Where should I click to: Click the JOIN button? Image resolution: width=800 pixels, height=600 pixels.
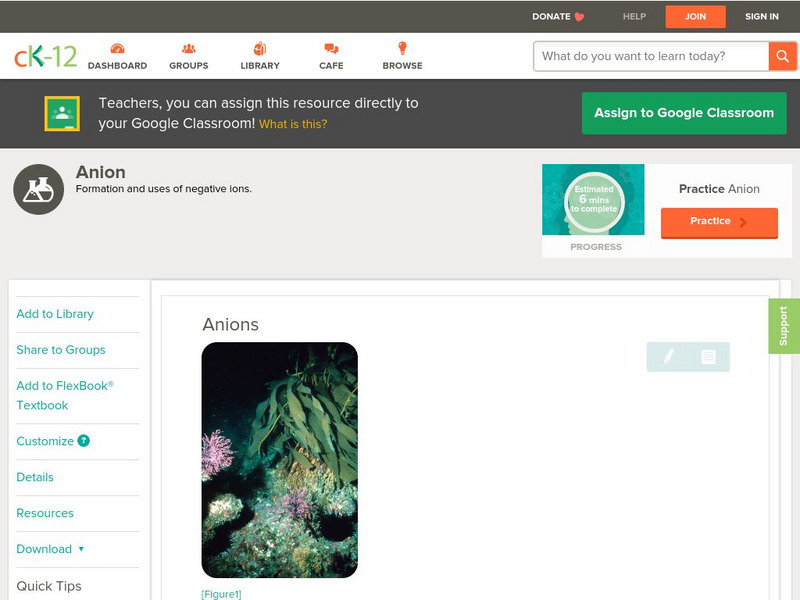pos(695,17)
